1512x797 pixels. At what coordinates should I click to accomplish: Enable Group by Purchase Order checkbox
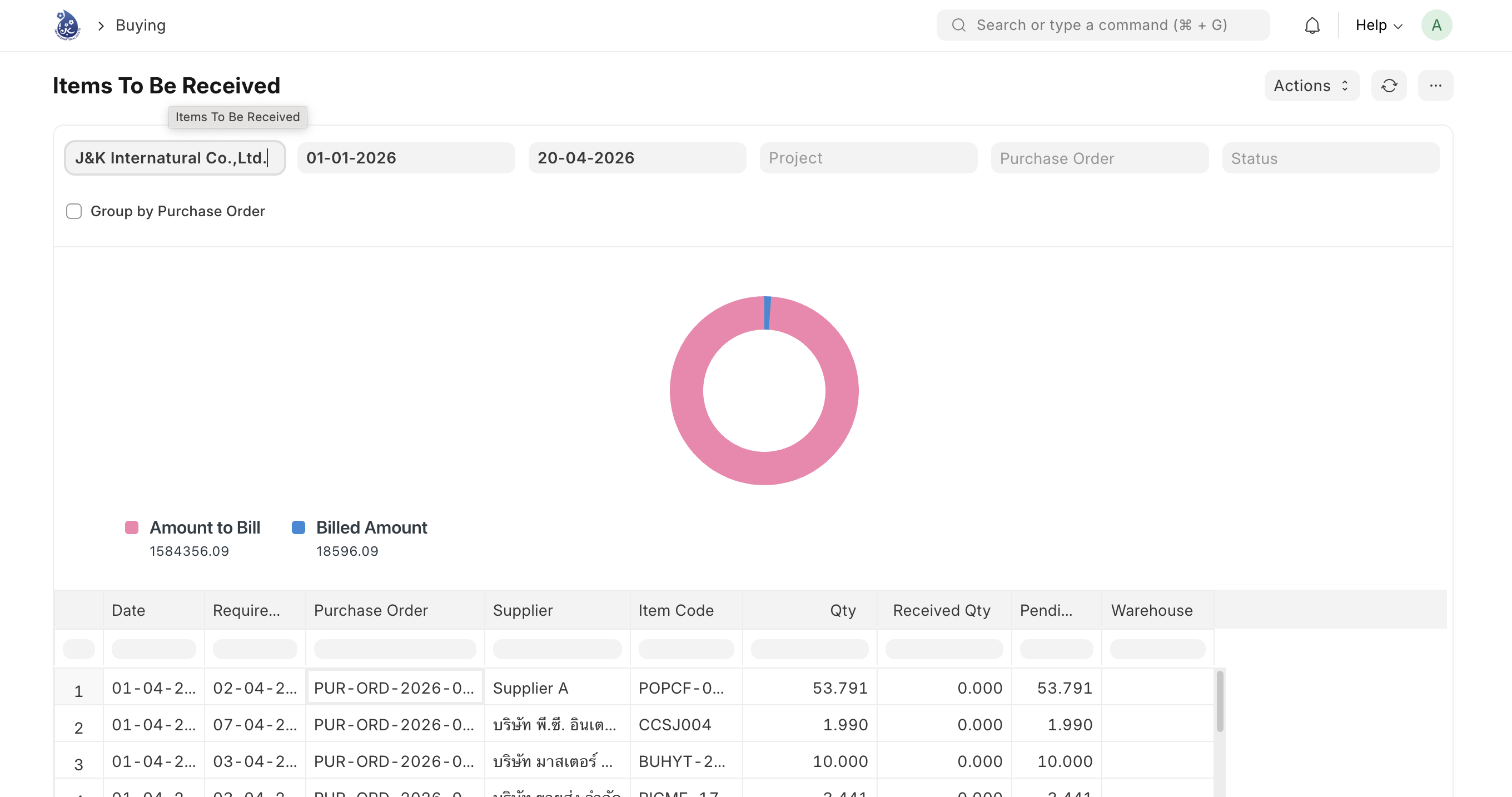coord(74,211)
